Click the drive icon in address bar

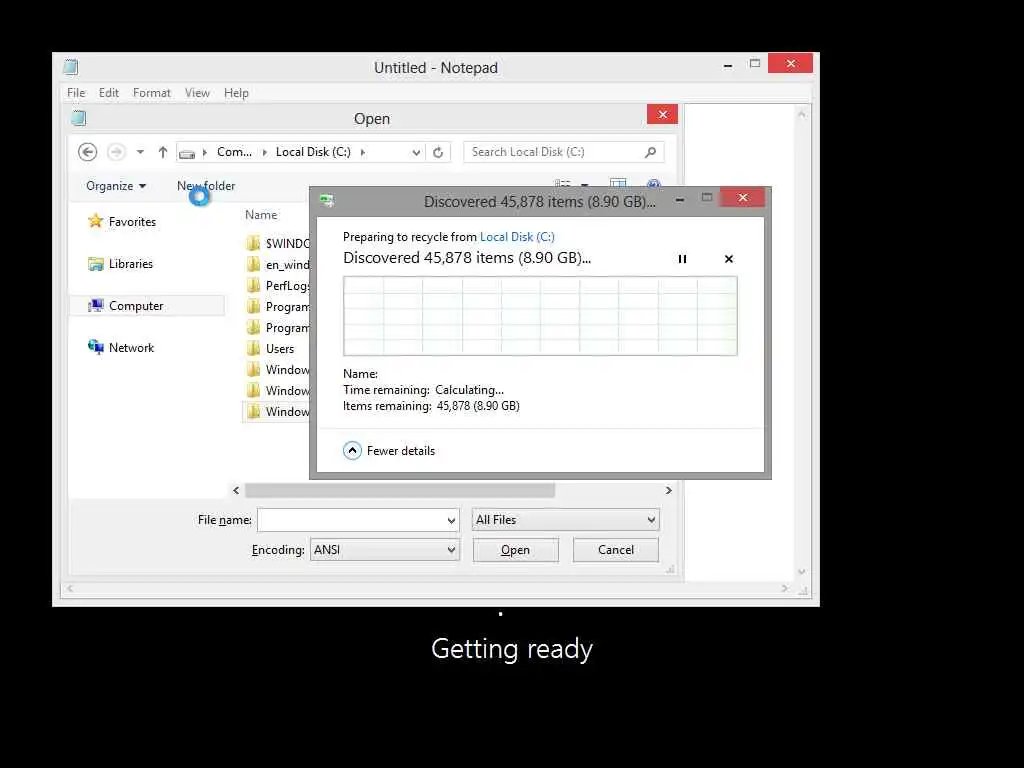(187, 154)
